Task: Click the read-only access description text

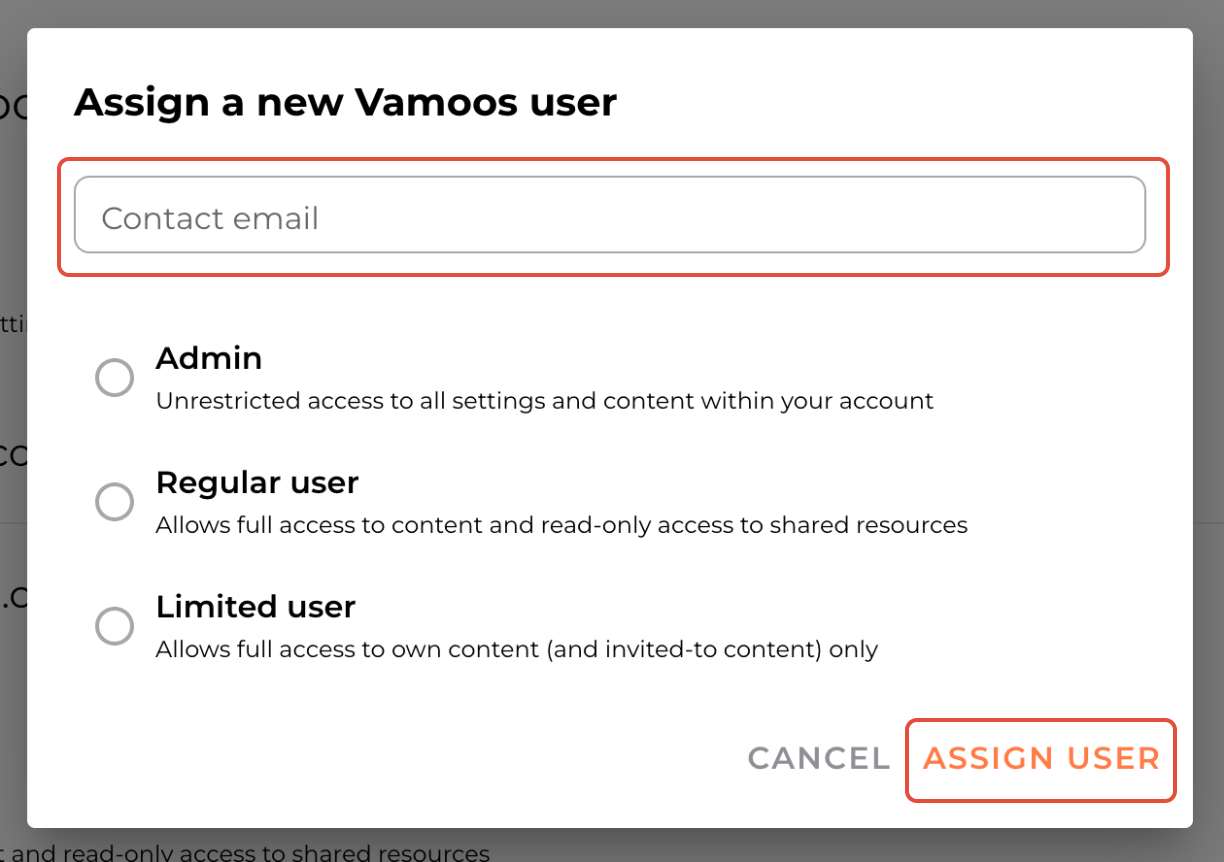Action: coord(561,524)
